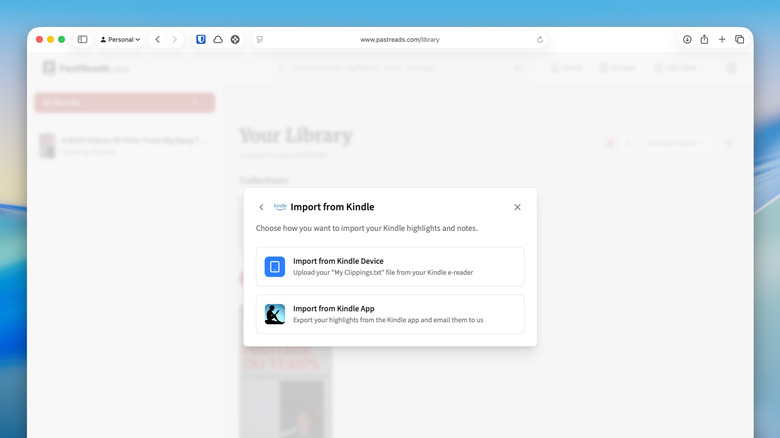Click the blue Kindle device tablet icon

tap(275, 267)
